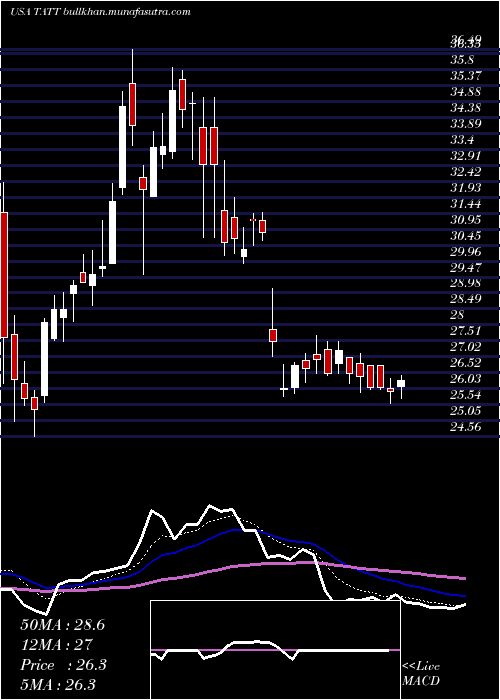Image resolution: width=500 pixels, height=700 pixels.
Task: Click the 32.91 price axis label
Action: pos(465,156)
